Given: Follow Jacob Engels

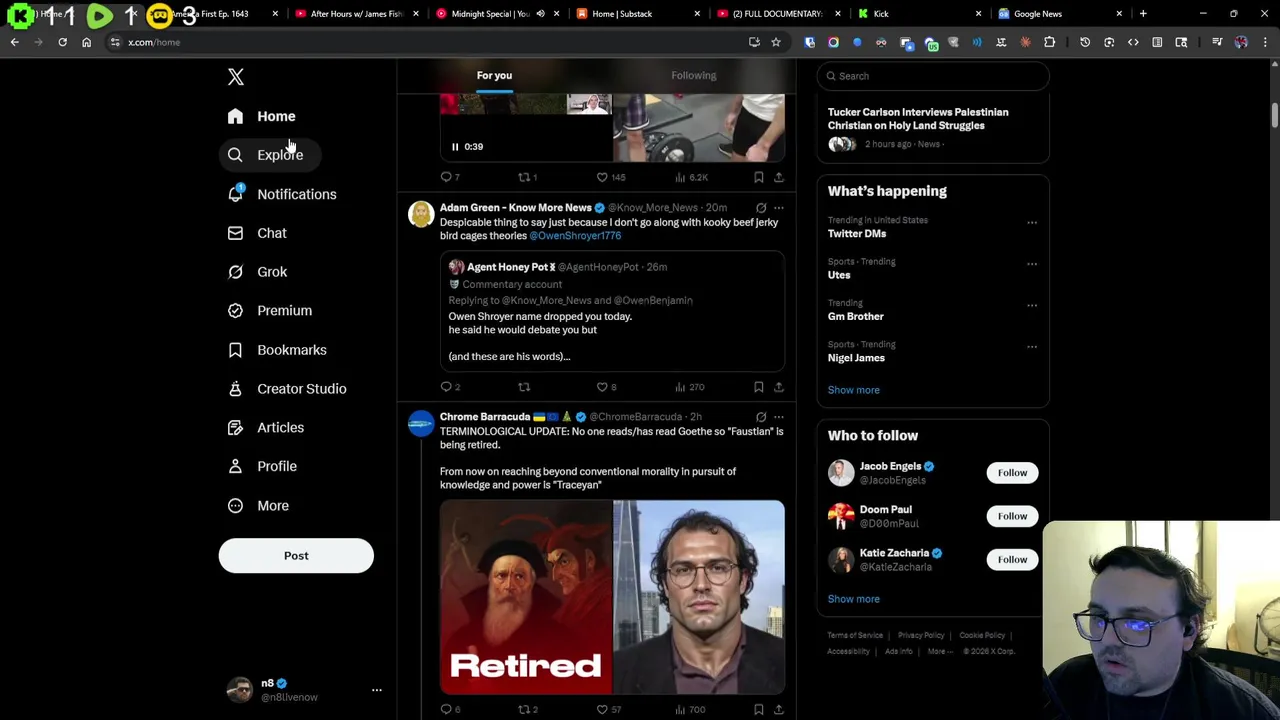Looking at the screenshot, I should click(1012, 473).
